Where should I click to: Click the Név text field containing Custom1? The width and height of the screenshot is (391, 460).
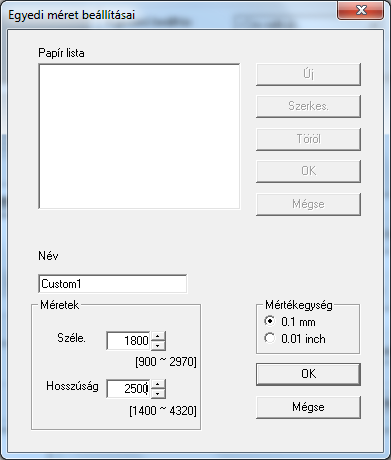pyautogui.click(x=112, y=284)
